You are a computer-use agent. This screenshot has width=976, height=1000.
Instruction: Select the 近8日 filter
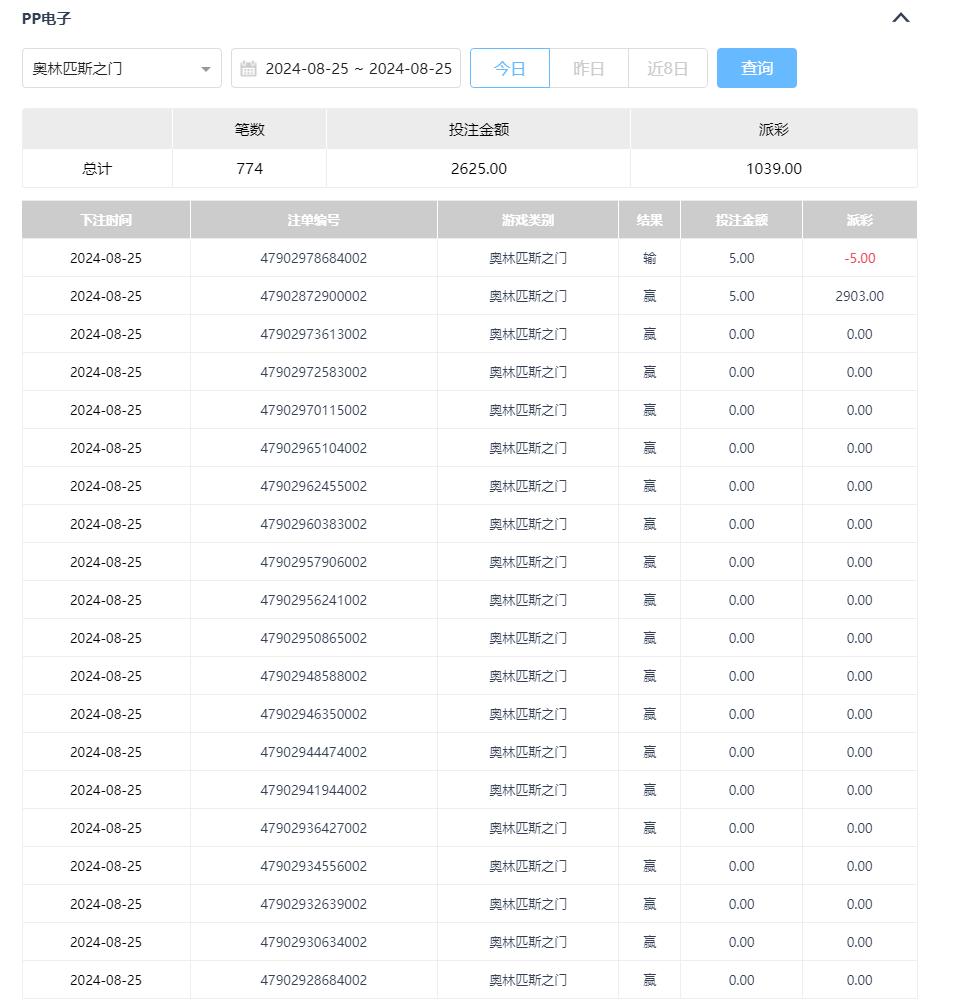click(x=667, y=69)
